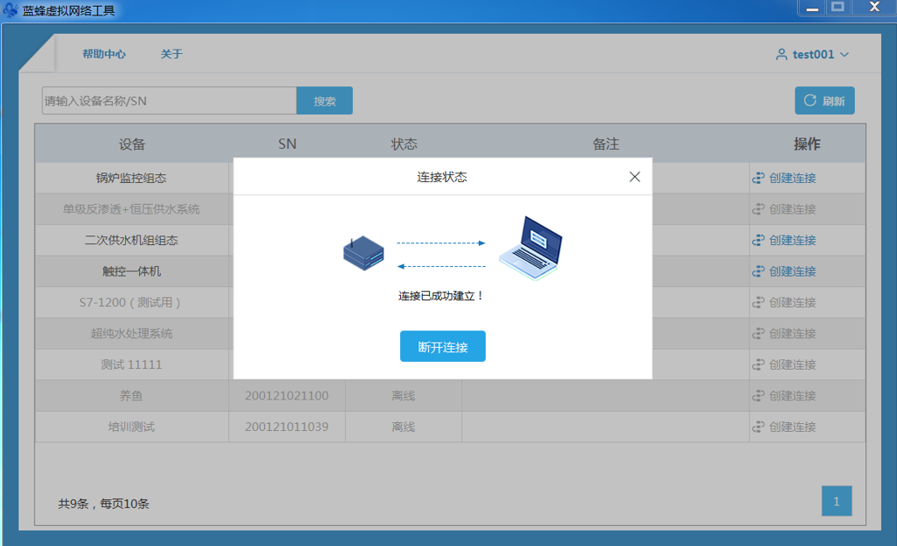Click SN value 200121011039
The height and width of the screenshot is (546, 897).
click(x=287, y=426)
